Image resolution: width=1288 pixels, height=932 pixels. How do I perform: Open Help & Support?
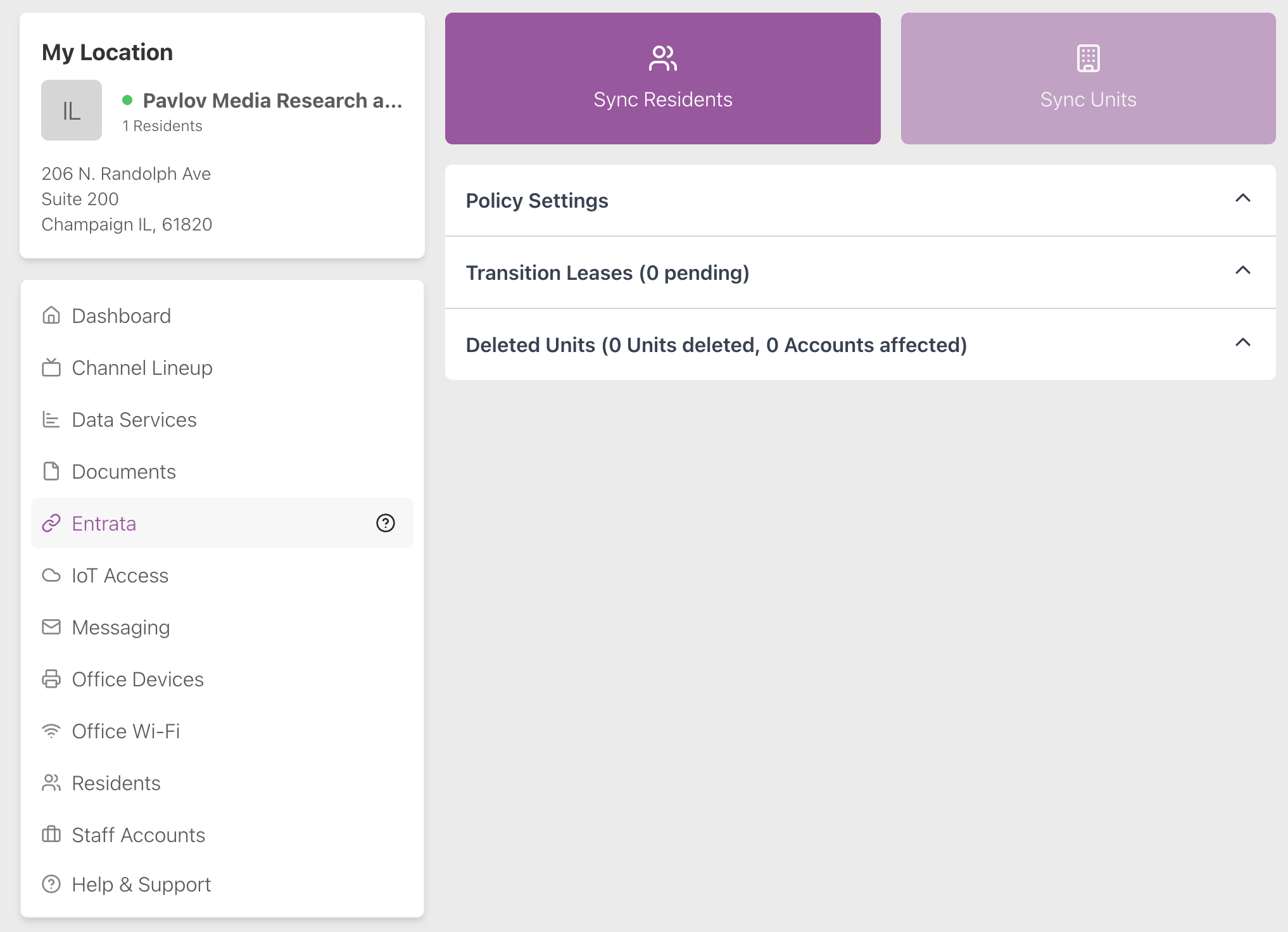click(222, 884)
